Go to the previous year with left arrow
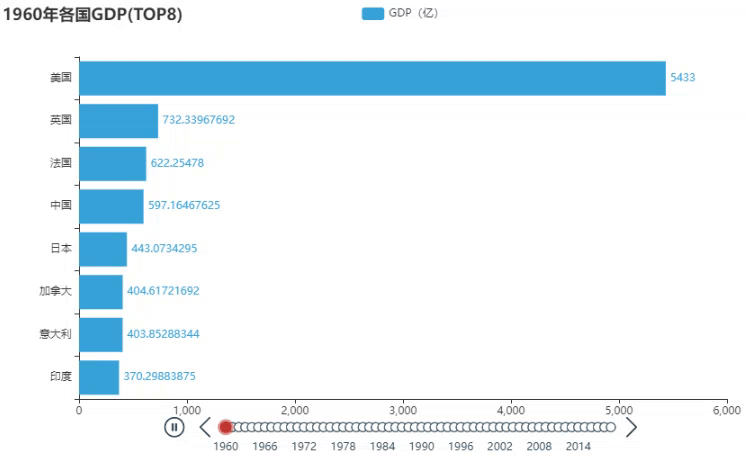This screenshot has height=458, width=748. point(206,427)
